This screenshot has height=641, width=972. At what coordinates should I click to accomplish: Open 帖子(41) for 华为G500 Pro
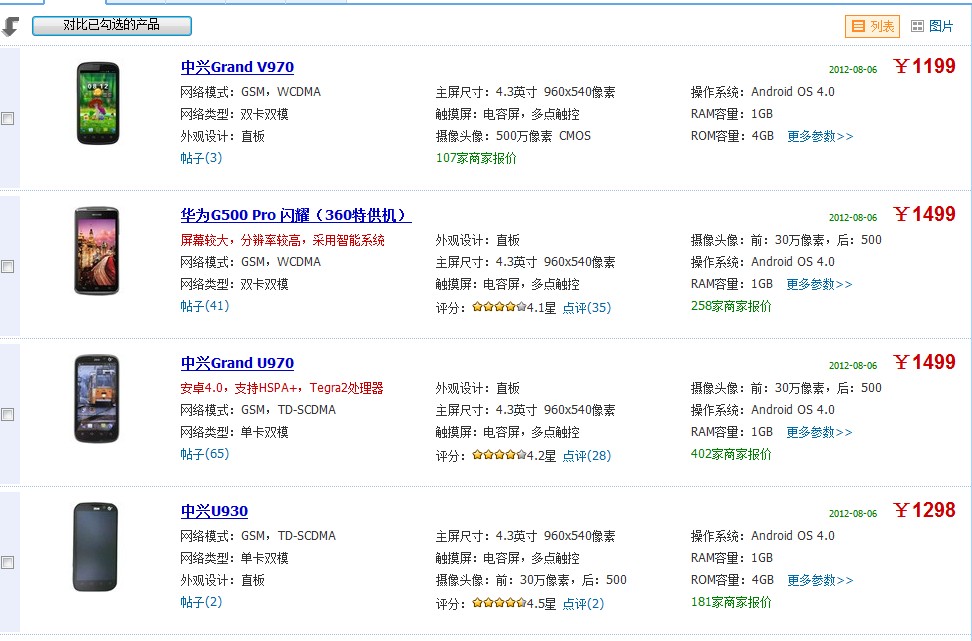(x=205, y=306)
